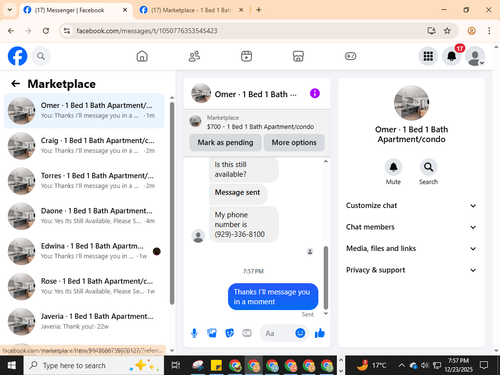This screenshot has height=375, width=500.
Task: Open the Marketplace storefront icon
Action: (x=298, y=56)
